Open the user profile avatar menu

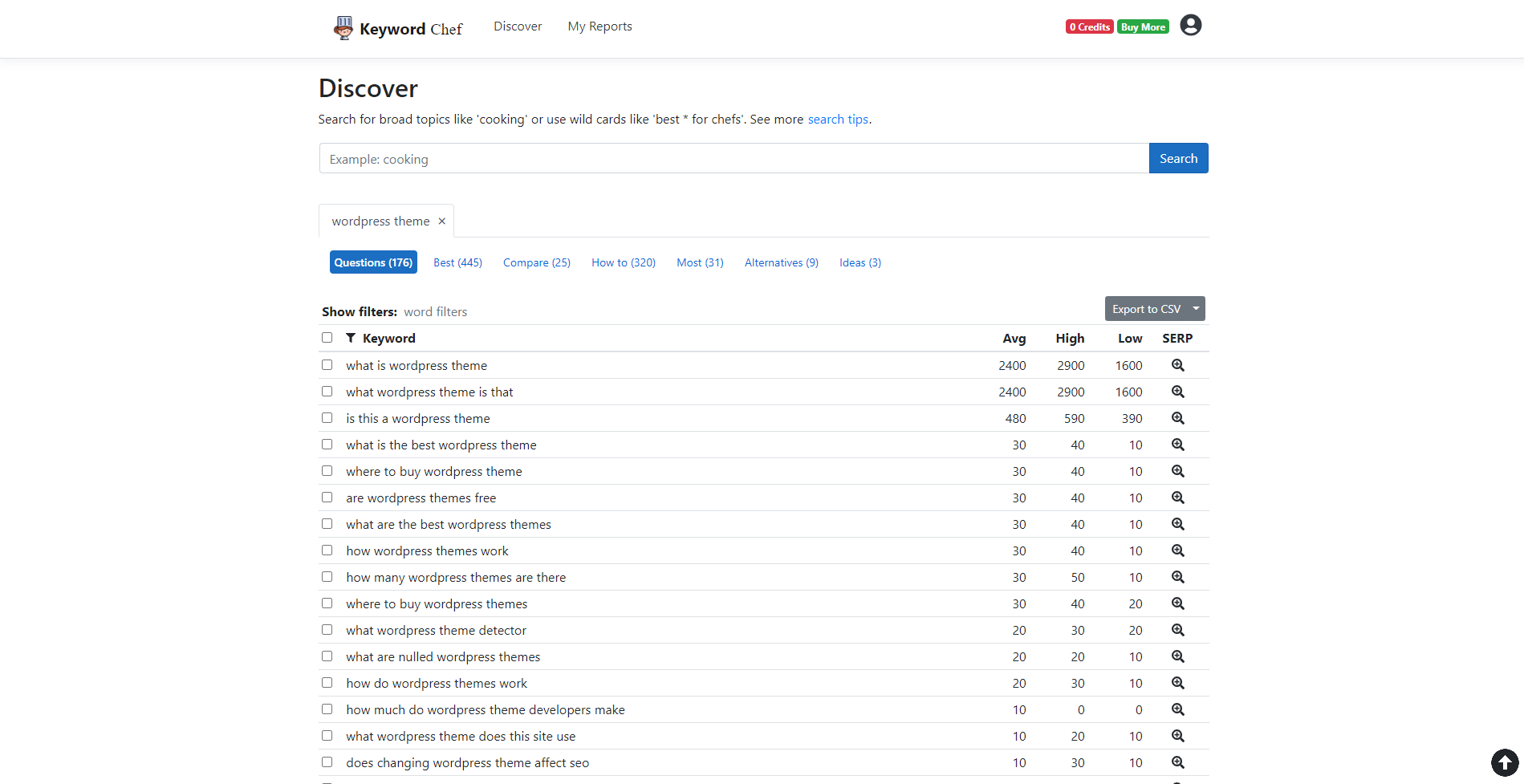1190,25
